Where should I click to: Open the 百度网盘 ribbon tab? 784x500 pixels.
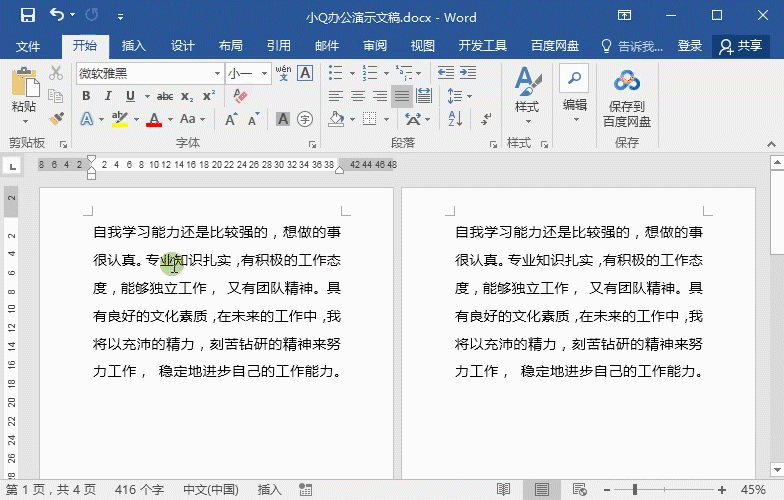554,46
